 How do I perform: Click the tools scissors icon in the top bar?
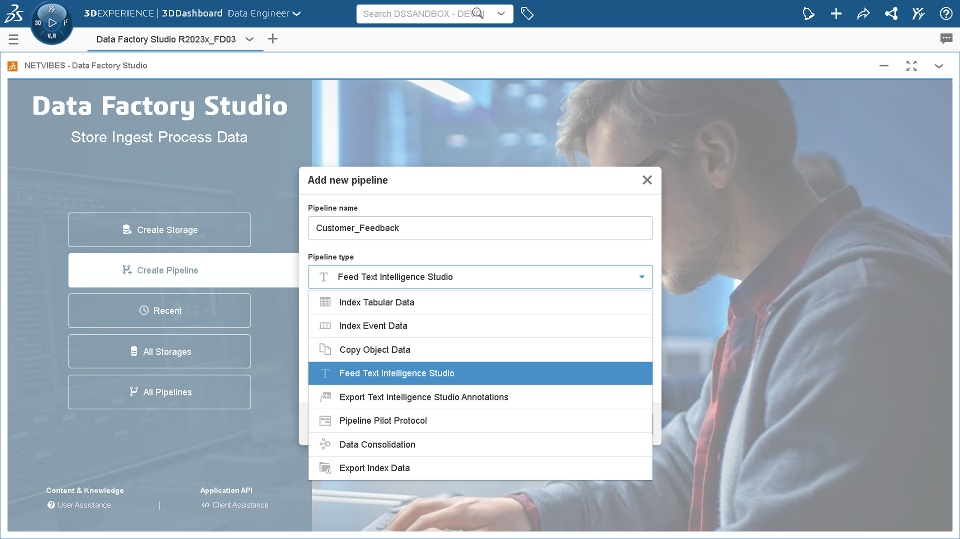click(x=918, y=13)
